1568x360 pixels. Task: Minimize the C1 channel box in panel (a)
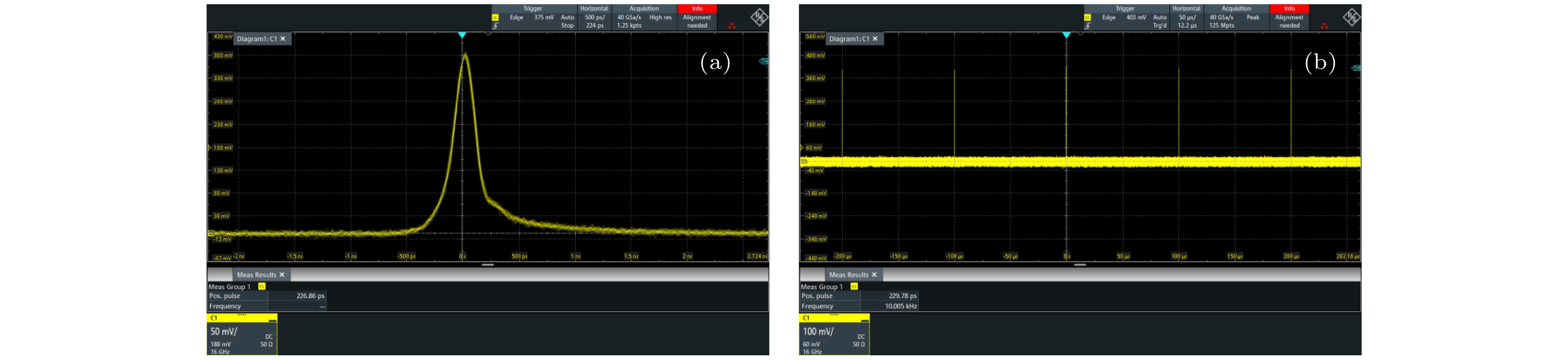point(272,319)
